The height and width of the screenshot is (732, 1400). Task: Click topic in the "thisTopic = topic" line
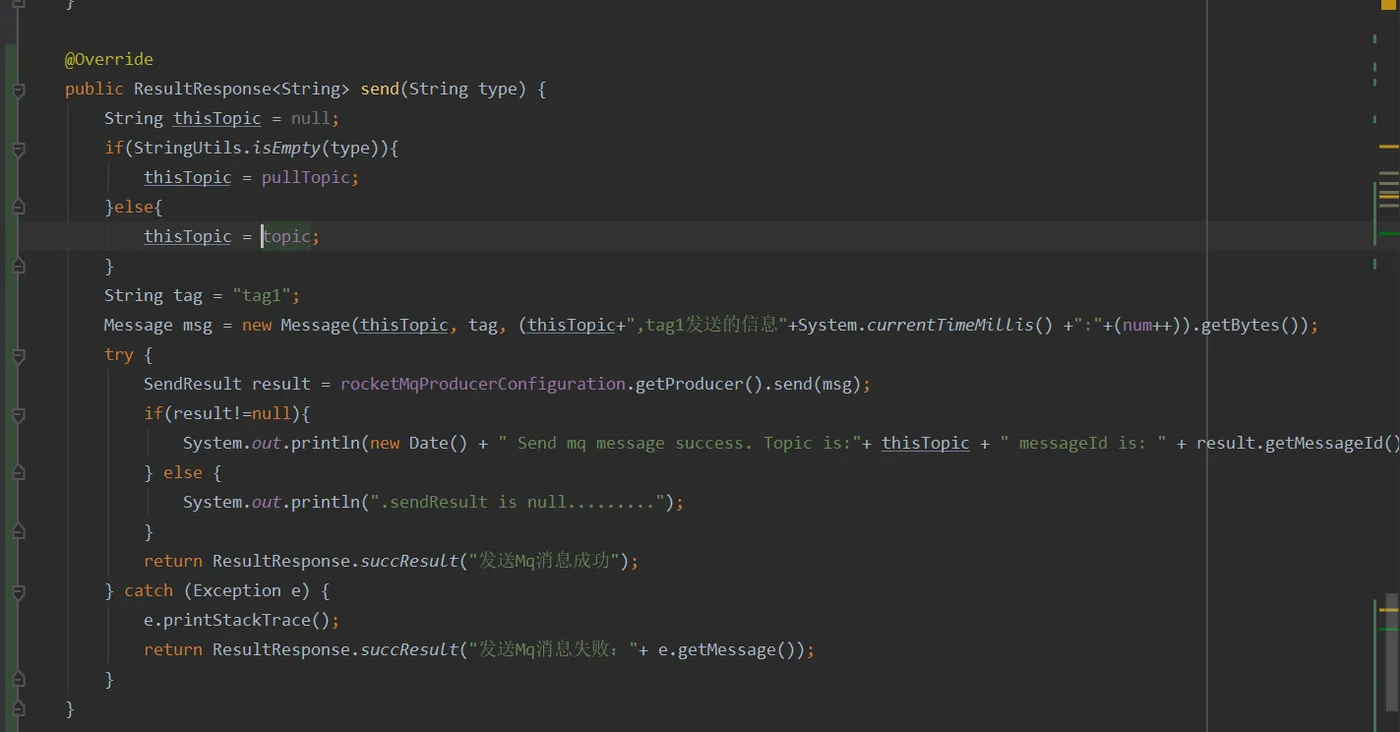287,236
